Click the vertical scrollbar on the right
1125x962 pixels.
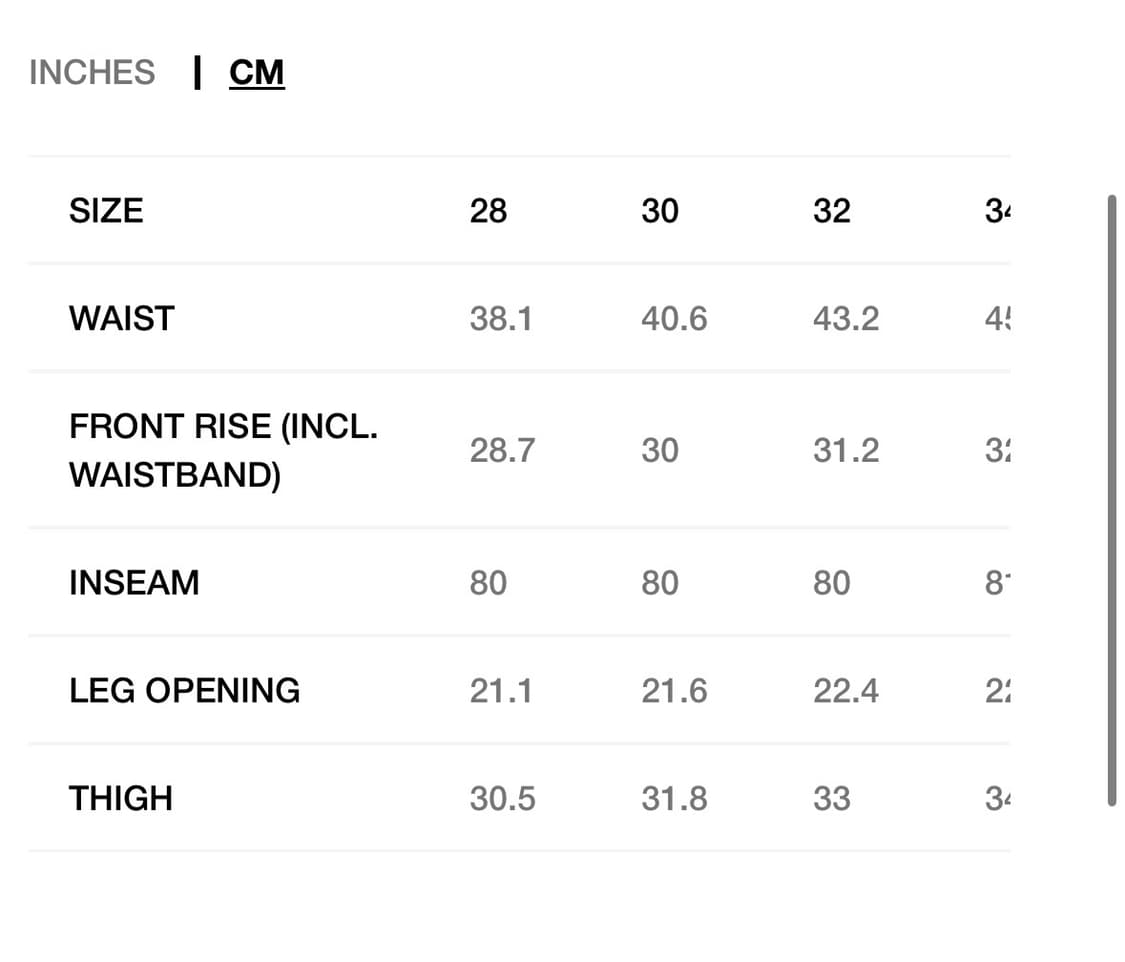pos(1111,500)
